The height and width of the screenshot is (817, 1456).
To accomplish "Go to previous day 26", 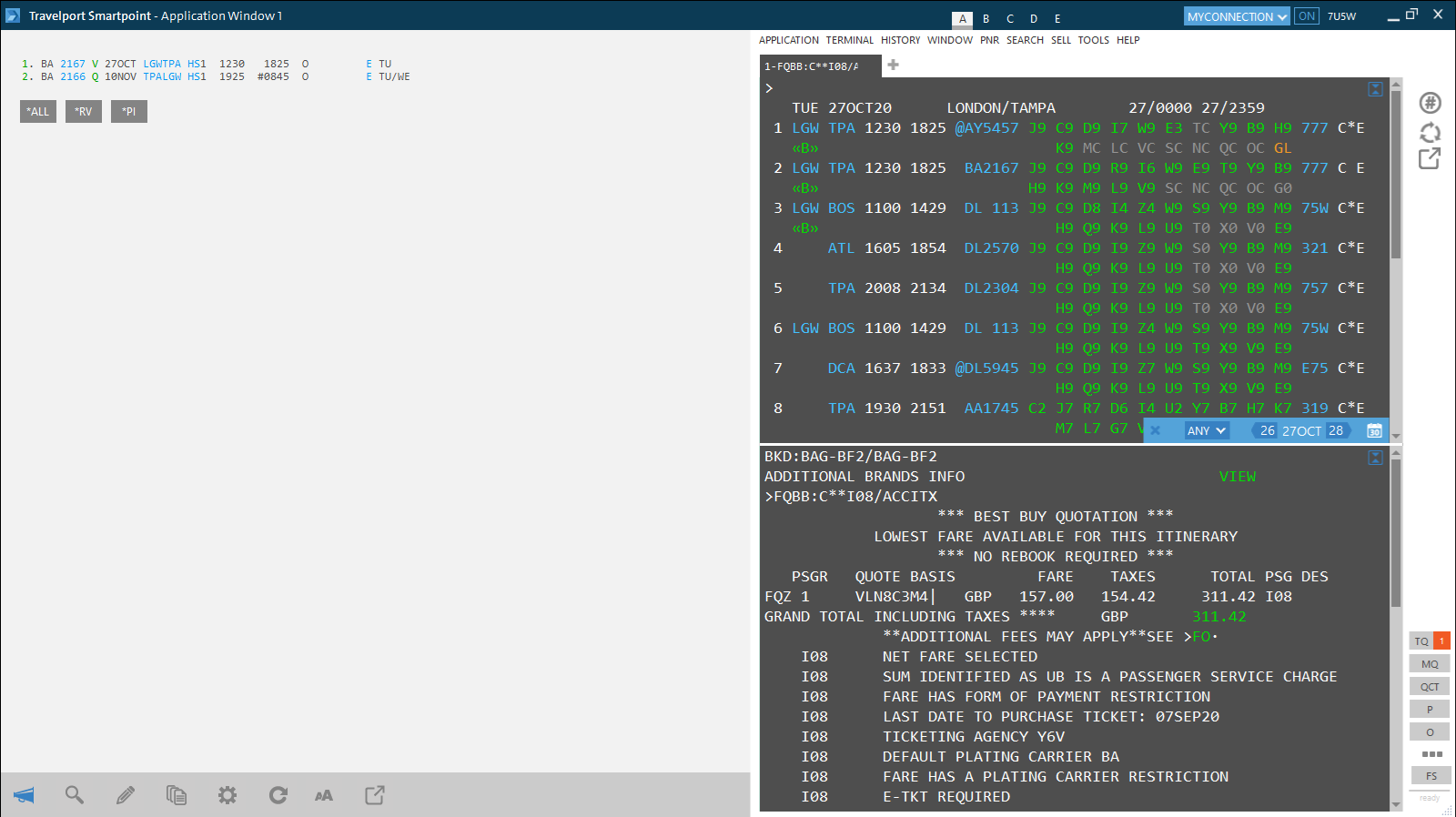I will point(1268,430).
